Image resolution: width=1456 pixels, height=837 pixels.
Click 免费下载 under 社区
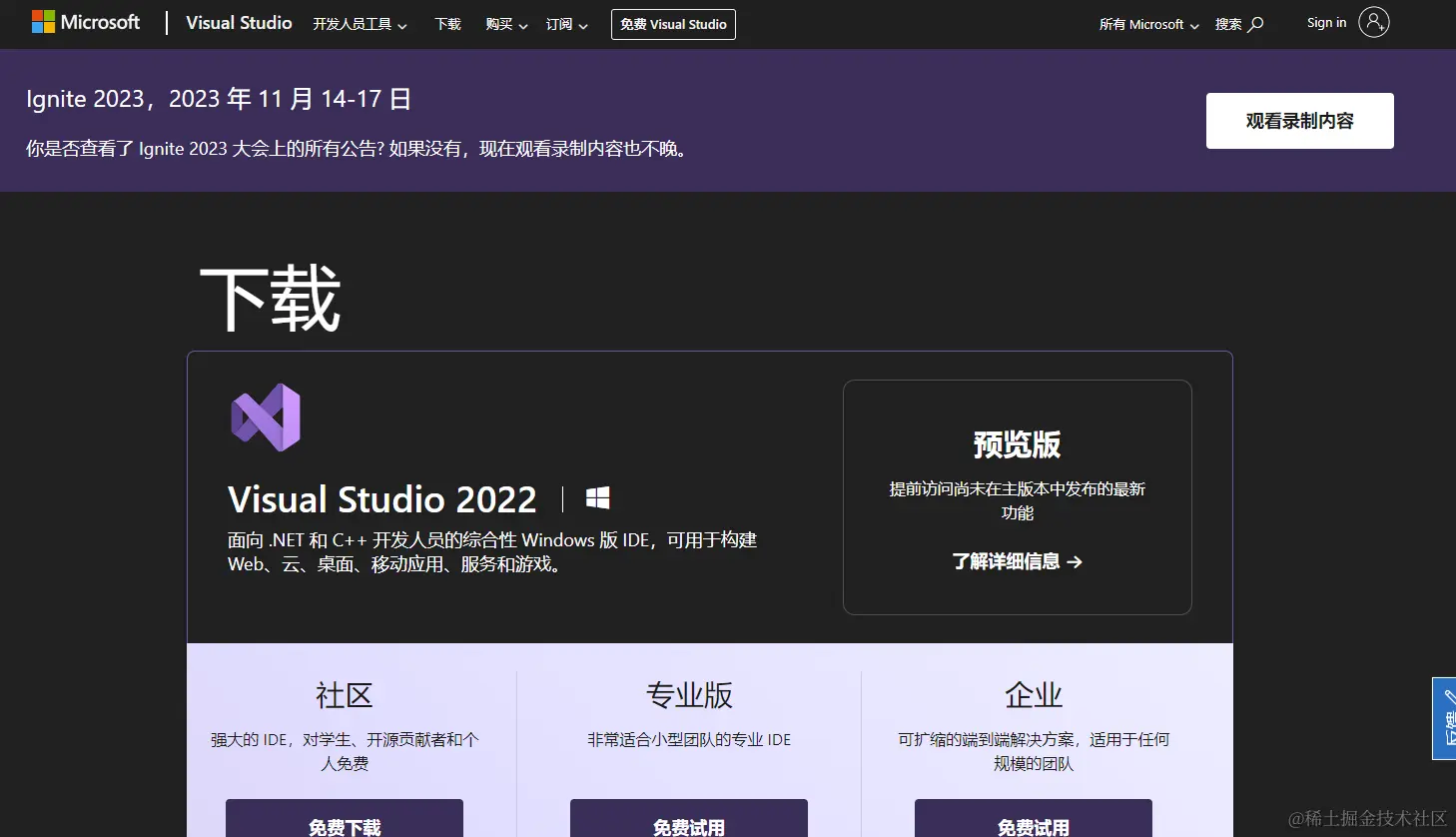click(x=345, y=819)
